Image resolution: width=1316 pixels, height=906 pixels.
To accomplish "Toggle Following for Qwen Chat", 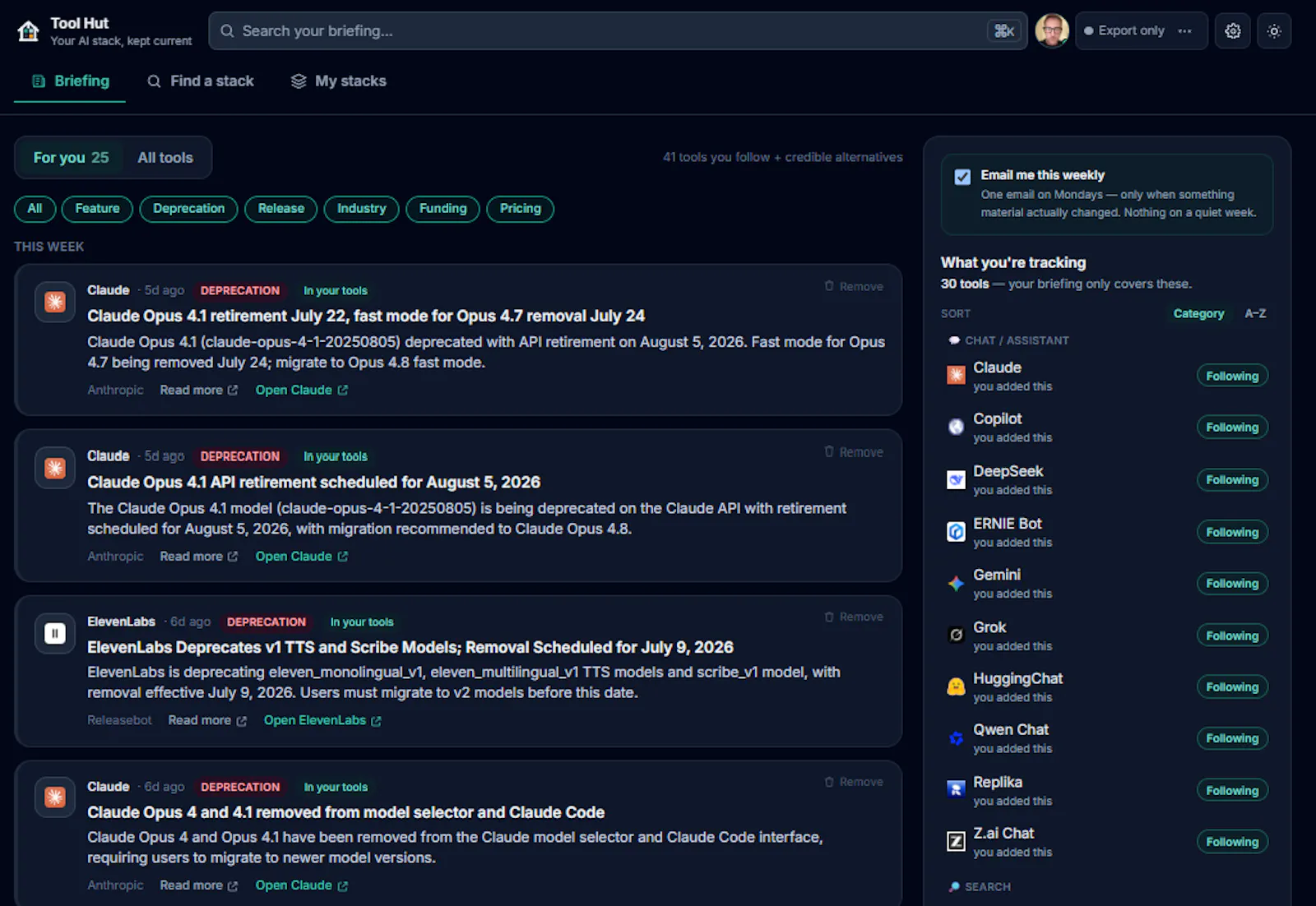I will click(1232, 738).
